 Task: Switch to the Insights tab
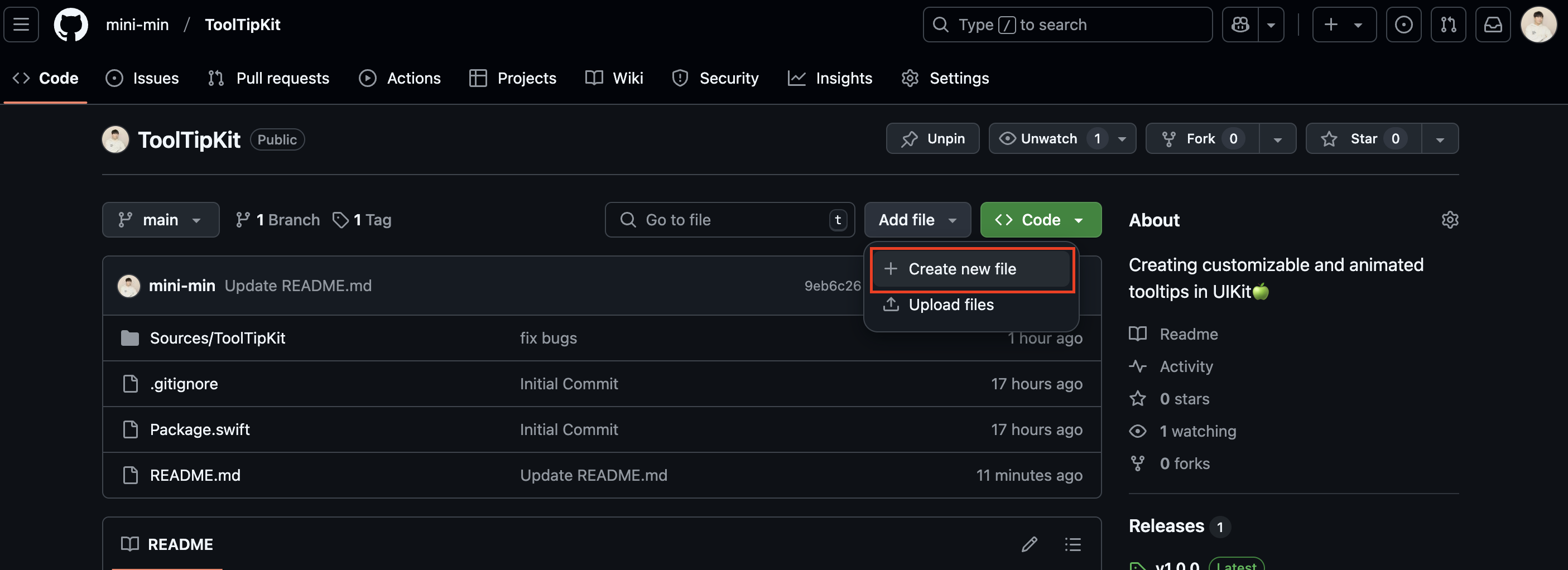coord(830,79)
